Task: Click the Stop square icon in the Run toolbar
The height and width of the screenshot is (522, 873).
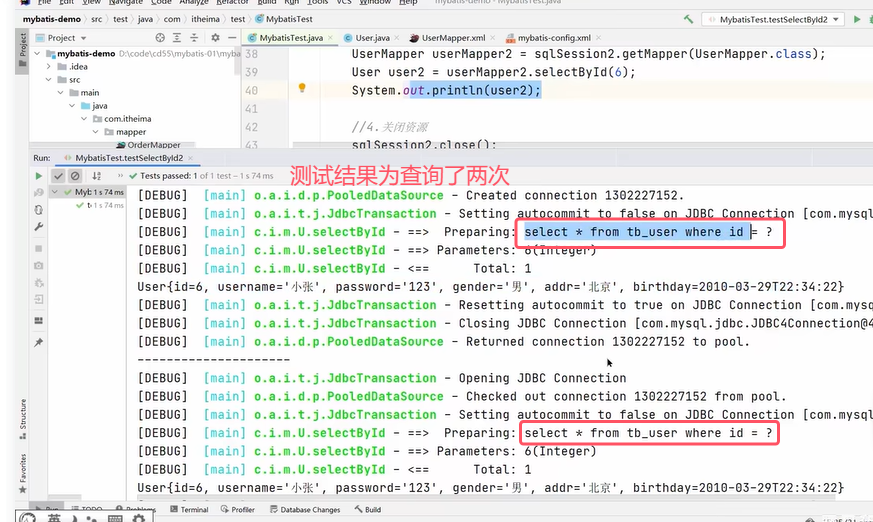Action: click(38, 248)
